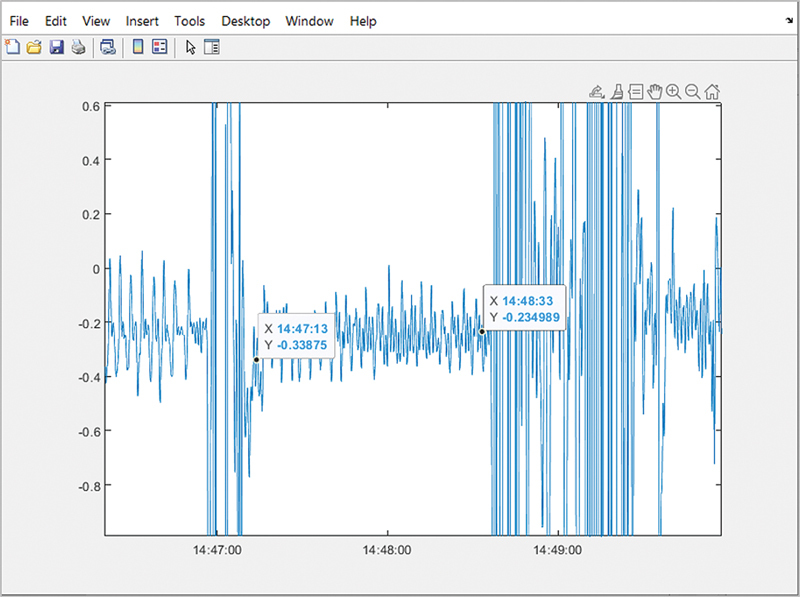Toggle the Data Tips tool on axes

636,92
